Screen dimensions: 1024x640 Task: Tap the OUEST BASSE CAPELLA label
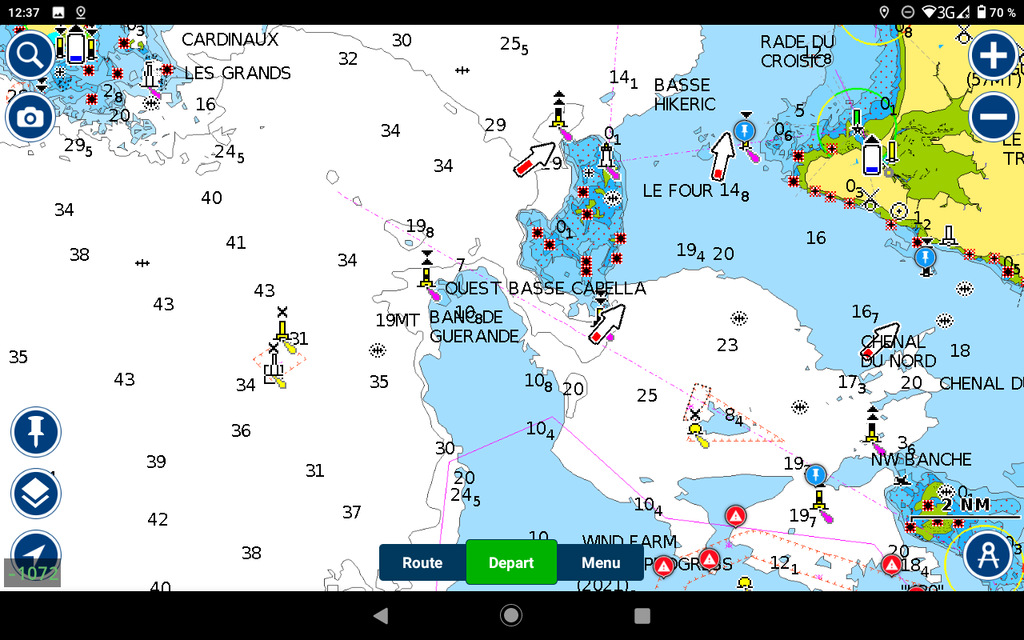tap(545, 289)
